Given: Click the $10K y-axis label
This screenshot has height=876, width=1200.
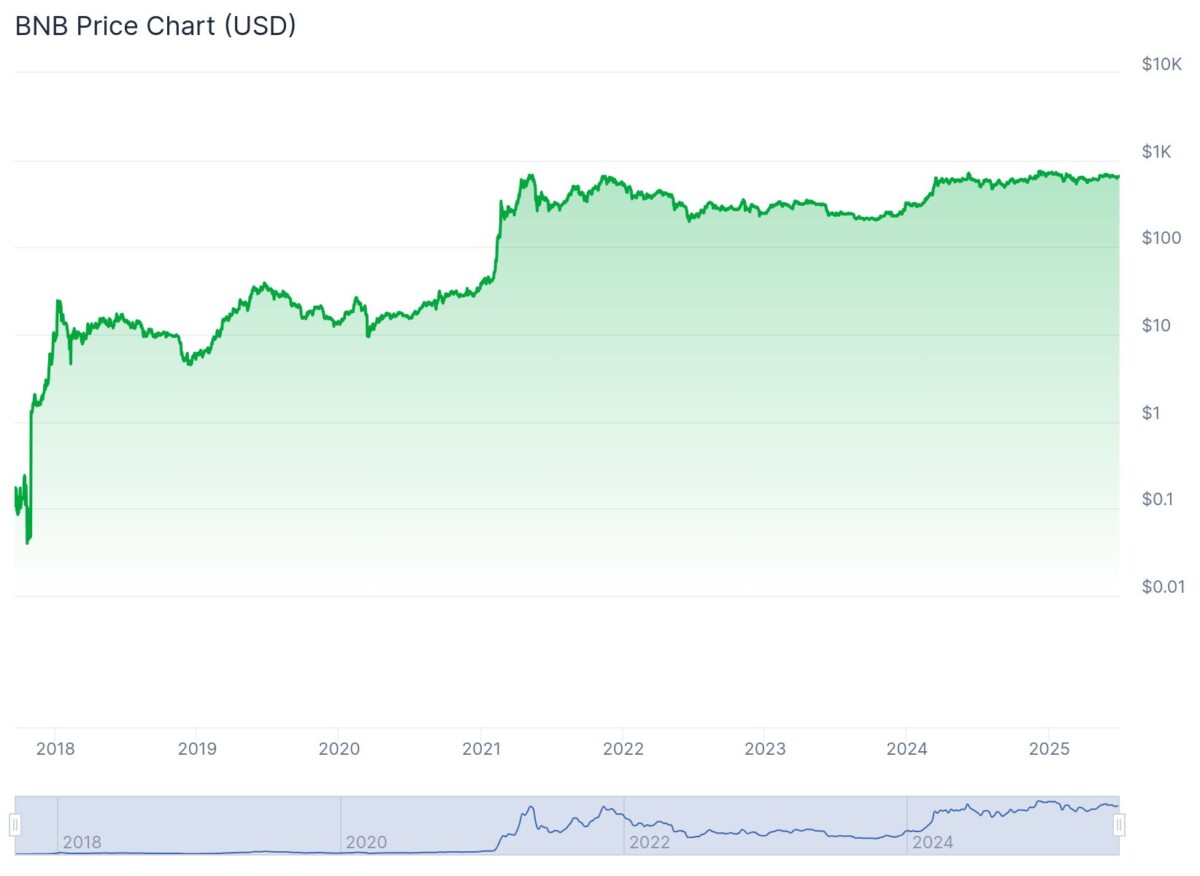Looking at the screenshot, I should coord(1163,65).
